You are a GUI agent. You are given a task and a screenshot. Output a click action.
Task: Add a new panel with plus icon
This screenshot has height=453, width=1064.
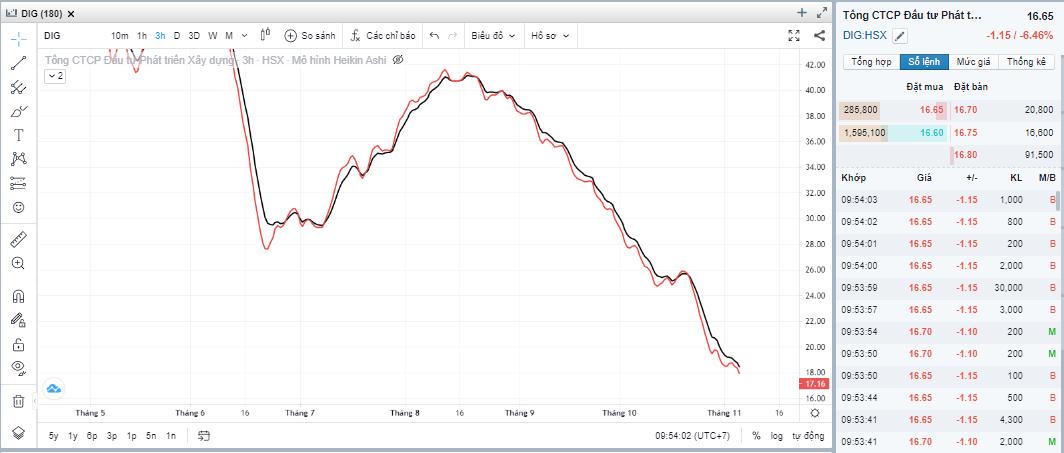801,12
